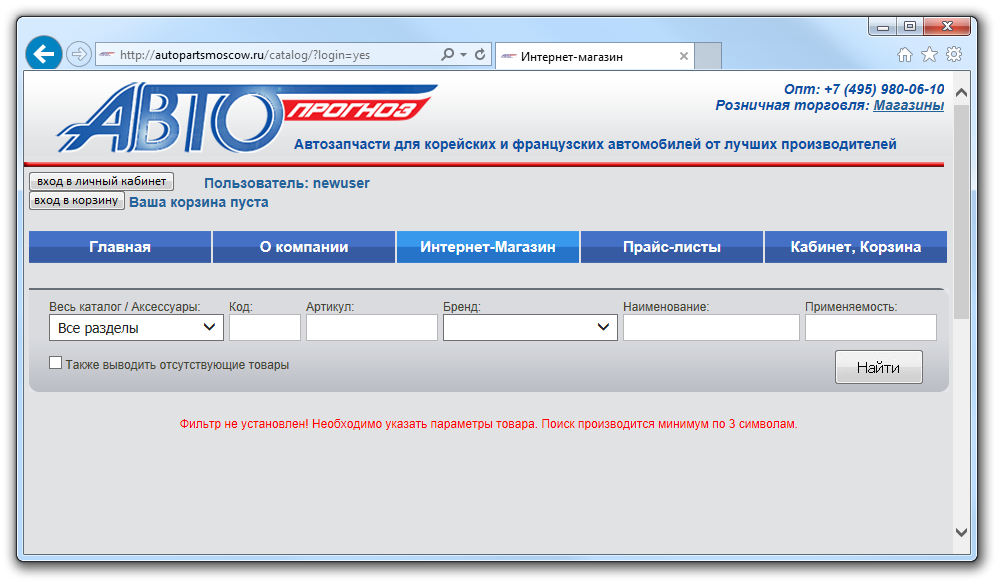Click the page refresh icon
The width and height of the screenshot is (999, 581).
point(480,55)
